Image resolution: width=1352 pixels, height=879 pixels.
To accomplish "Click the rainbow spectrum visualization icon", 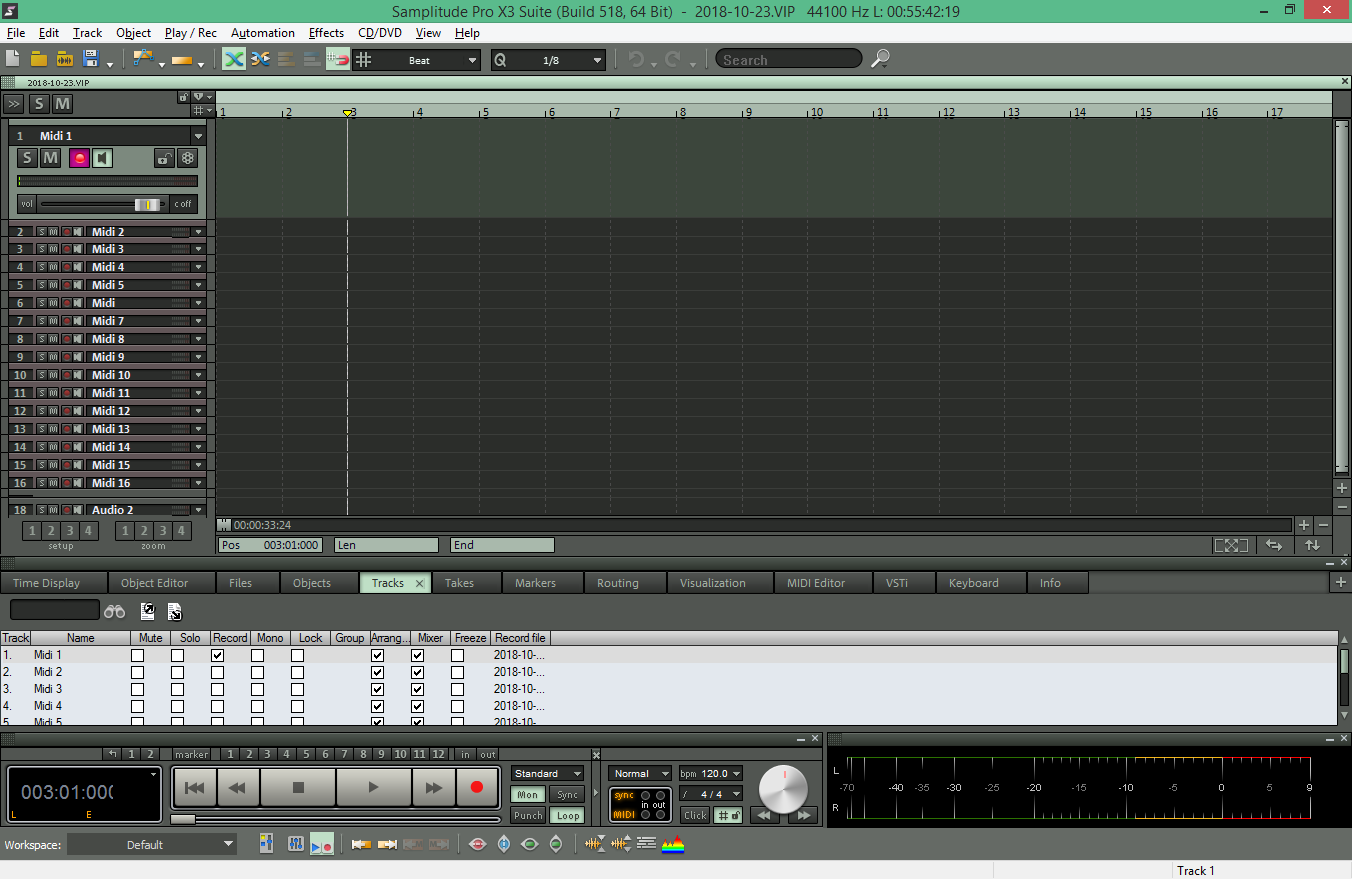I will 673,843.
